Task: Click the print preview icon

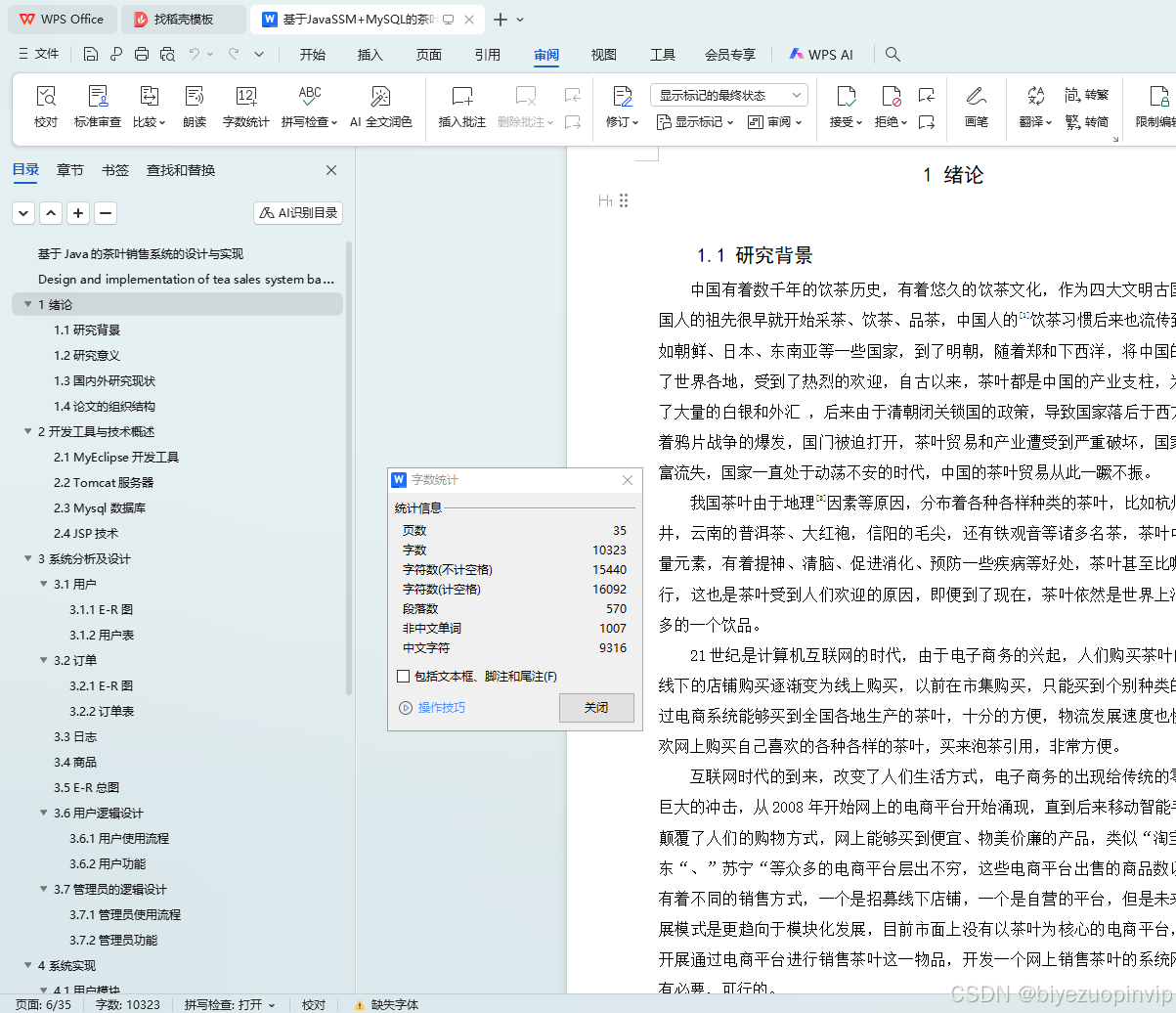Action: pyautogui.click(x=167, y=54)
